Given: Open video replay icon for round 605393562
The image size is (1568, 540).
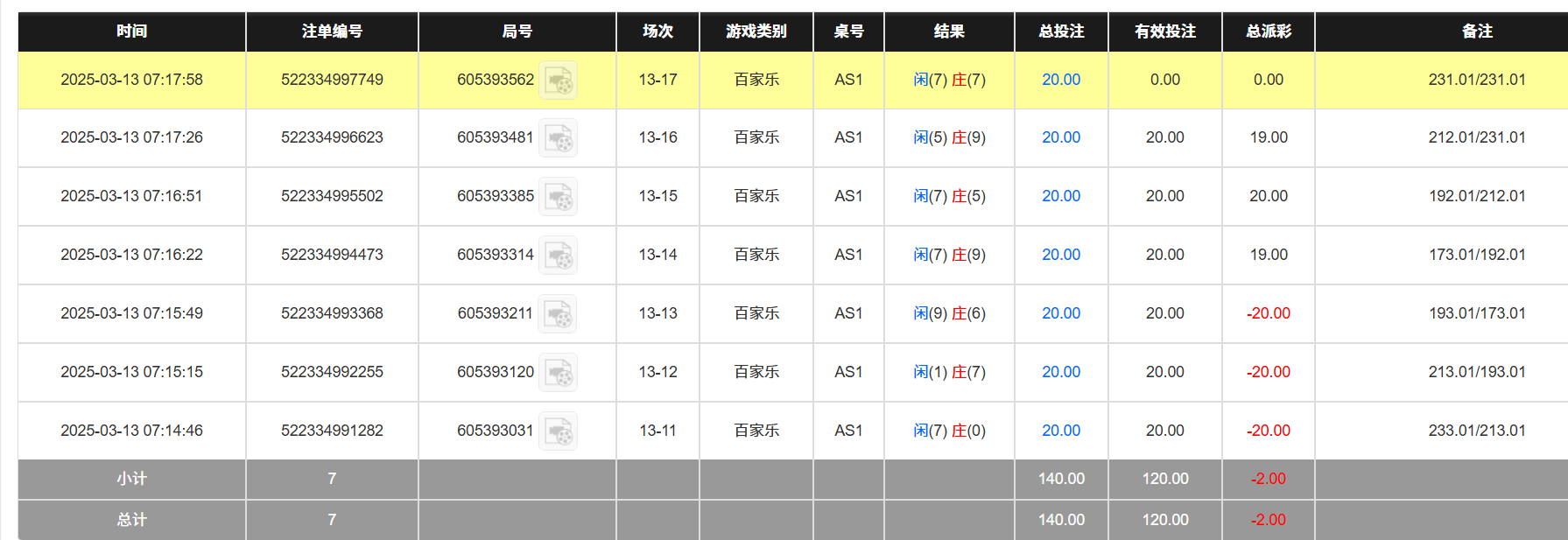Looking at the screenshot, I should pos(558,81).
